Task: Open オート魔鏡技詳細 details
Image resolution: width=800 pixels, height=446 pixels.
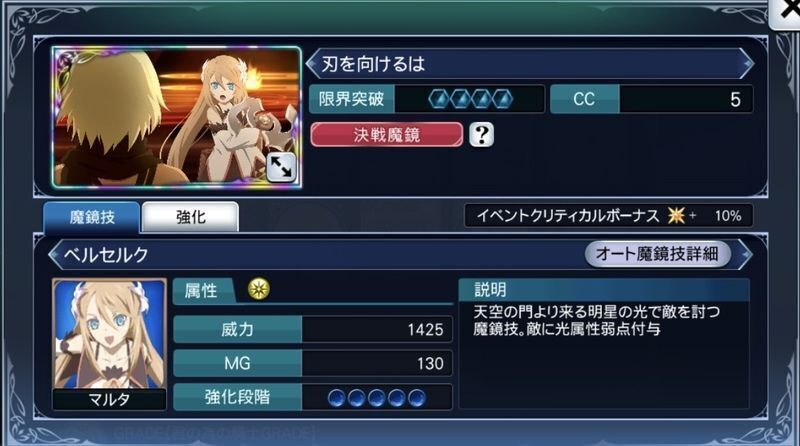Action: [x=657, y=254]
